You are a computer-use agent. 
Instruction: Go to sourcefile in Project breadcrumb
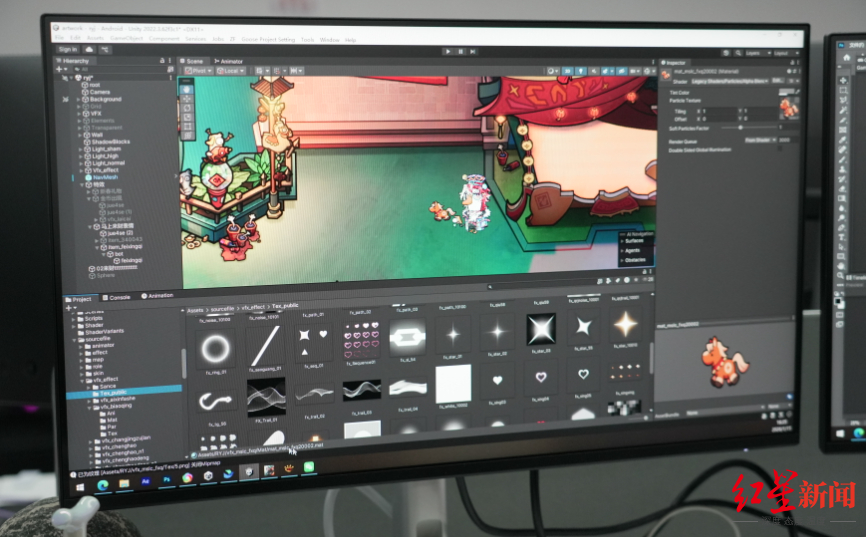pos(222,309)
